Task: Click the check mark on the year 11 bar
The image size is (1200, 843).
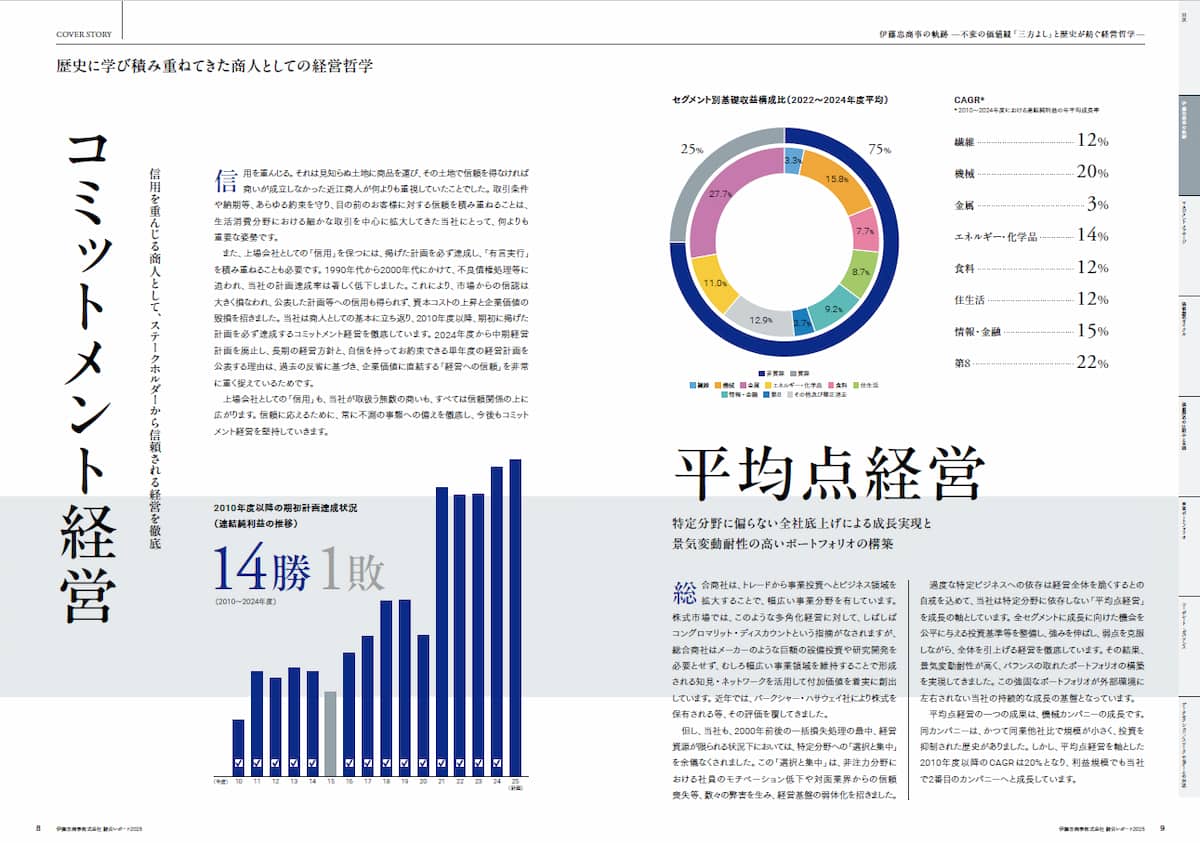Action: (x=257, y=765)
